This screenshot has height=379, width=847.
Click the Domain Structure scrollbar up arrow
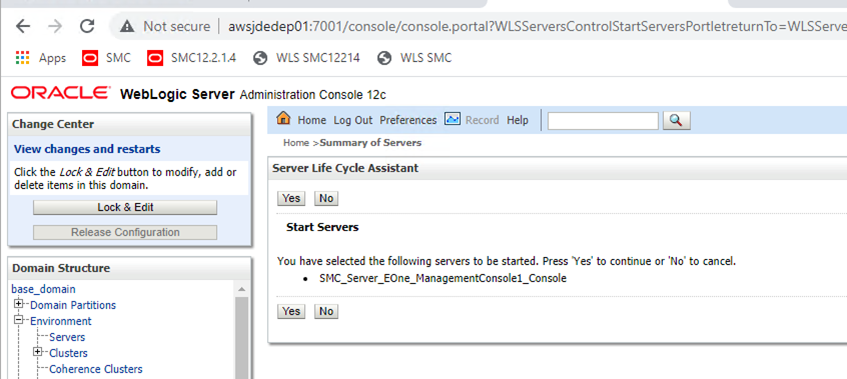coord(241,289)
